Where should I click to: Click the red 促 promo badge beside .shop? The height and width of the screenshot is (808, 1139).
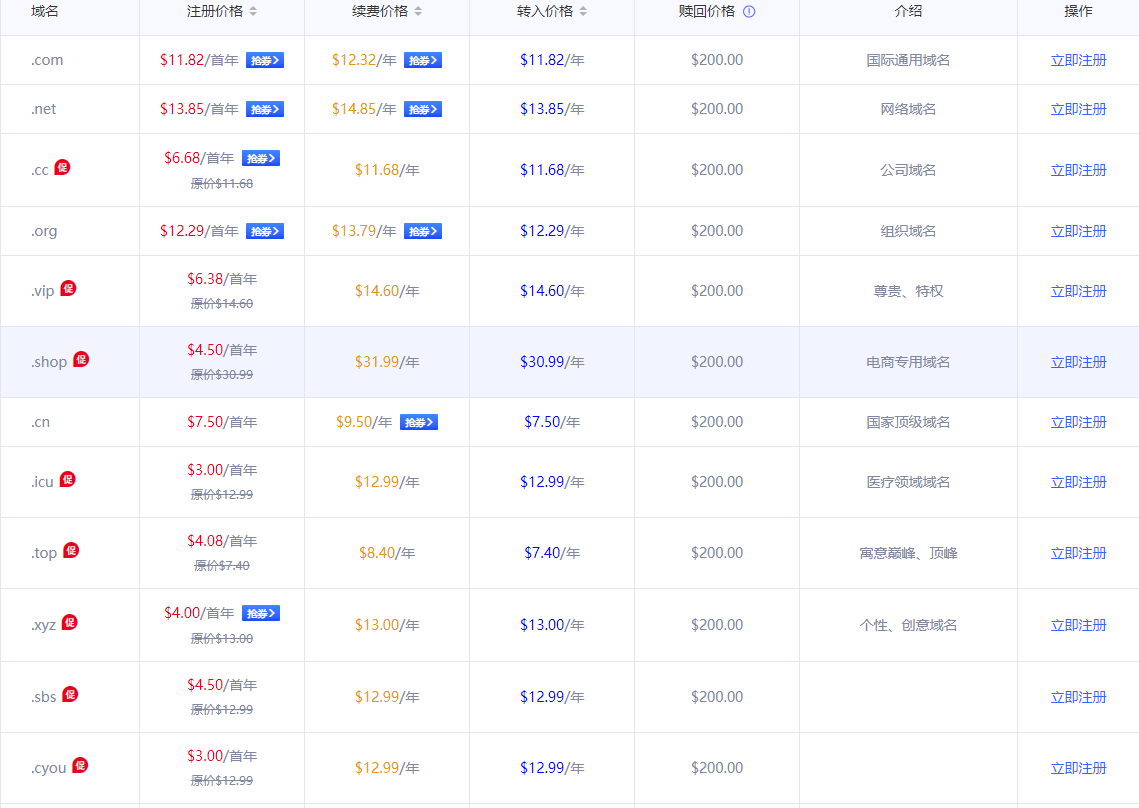tap(81, 359)
